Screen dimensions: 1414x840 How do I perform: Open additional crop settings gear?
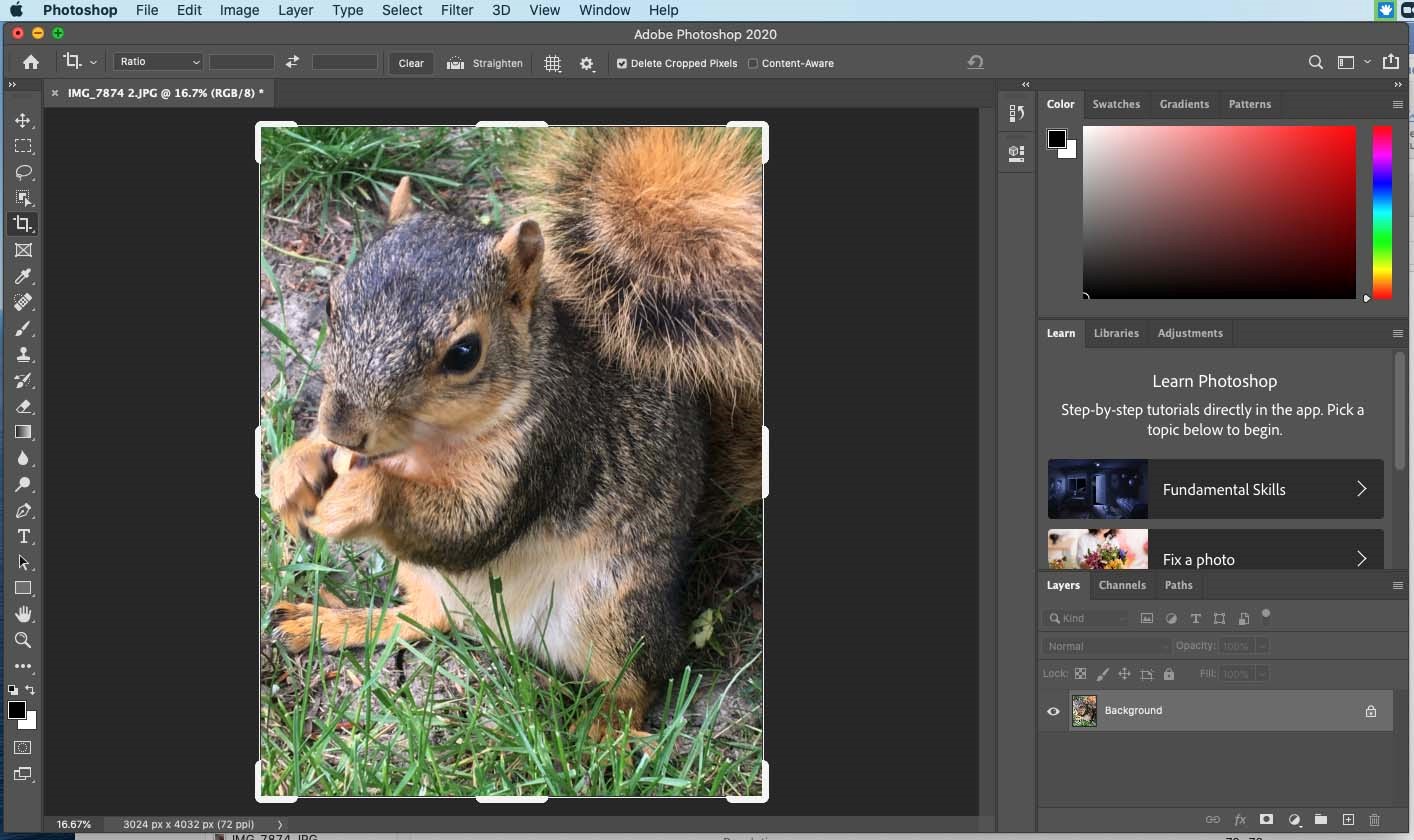click(x=587, y=63)
